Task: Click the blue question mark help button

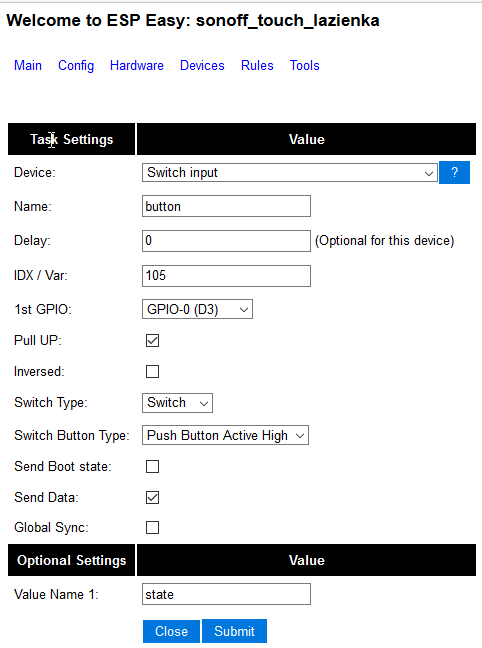Action: (x=454, y=172)
